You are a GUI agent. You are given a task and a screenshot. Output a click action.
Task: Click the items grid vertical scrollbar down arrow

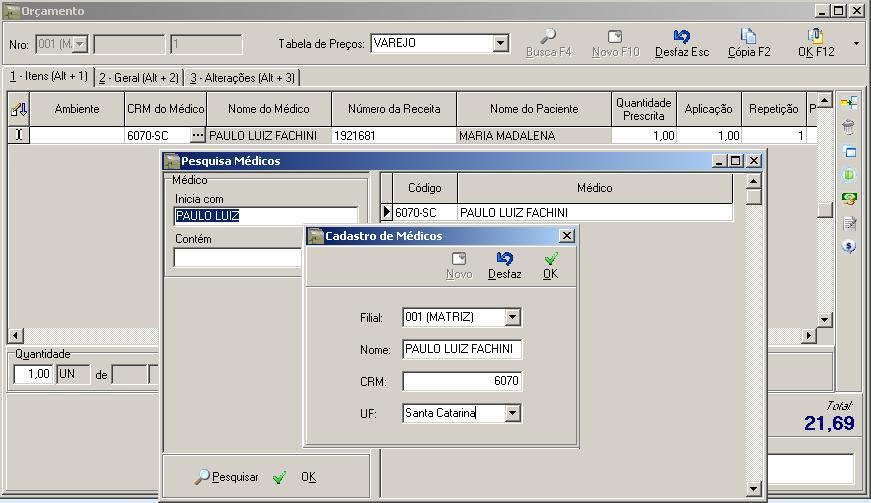pos(824,320)
